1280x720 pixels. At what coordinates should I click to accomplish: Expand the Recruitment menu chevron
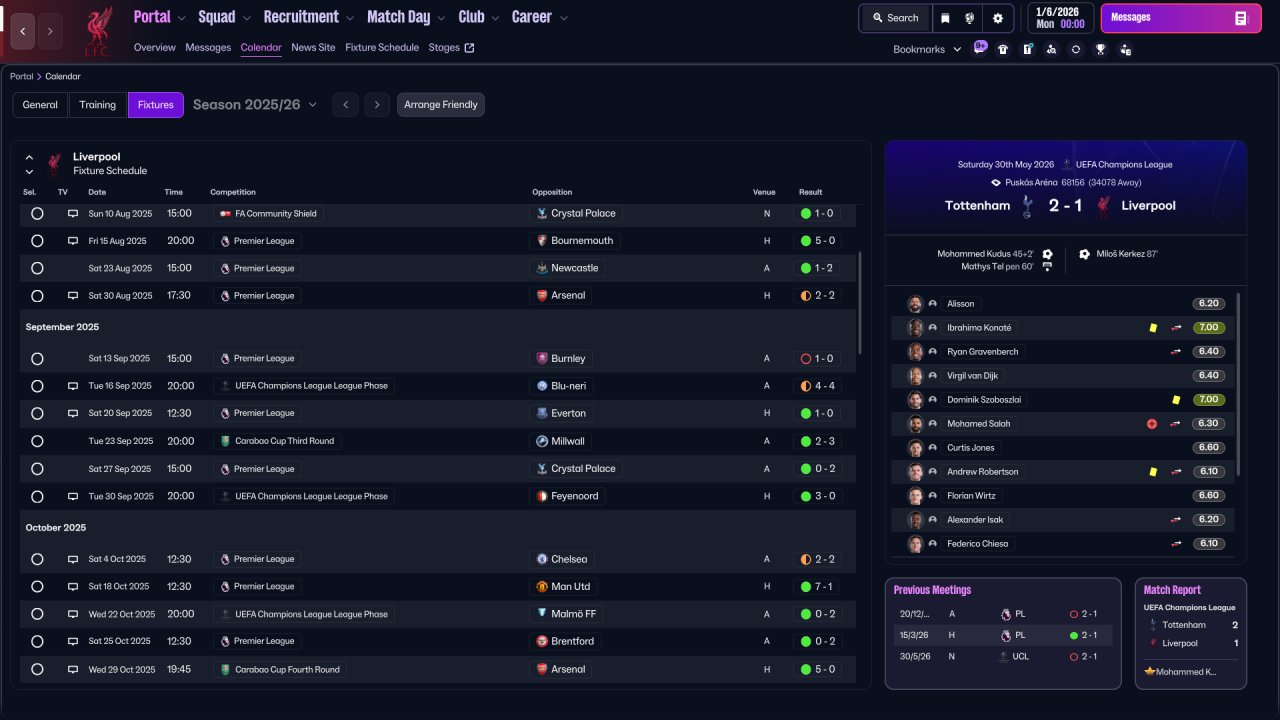pyautogui.click(x=350, y=18)
